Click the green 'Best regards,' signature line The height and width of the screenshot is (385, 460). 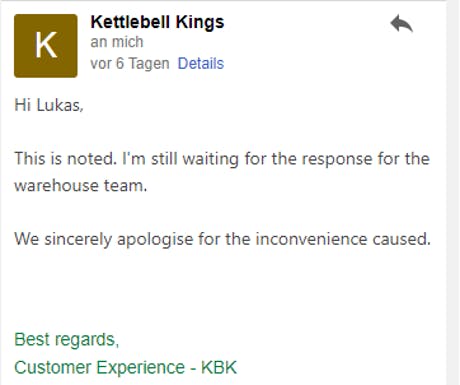pyautogui.click(x=66, y=340)
